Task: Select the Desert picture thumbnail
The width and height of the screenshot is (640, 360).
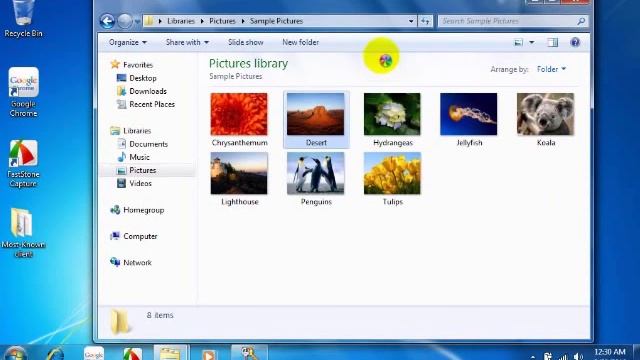Action: (316, 114)
